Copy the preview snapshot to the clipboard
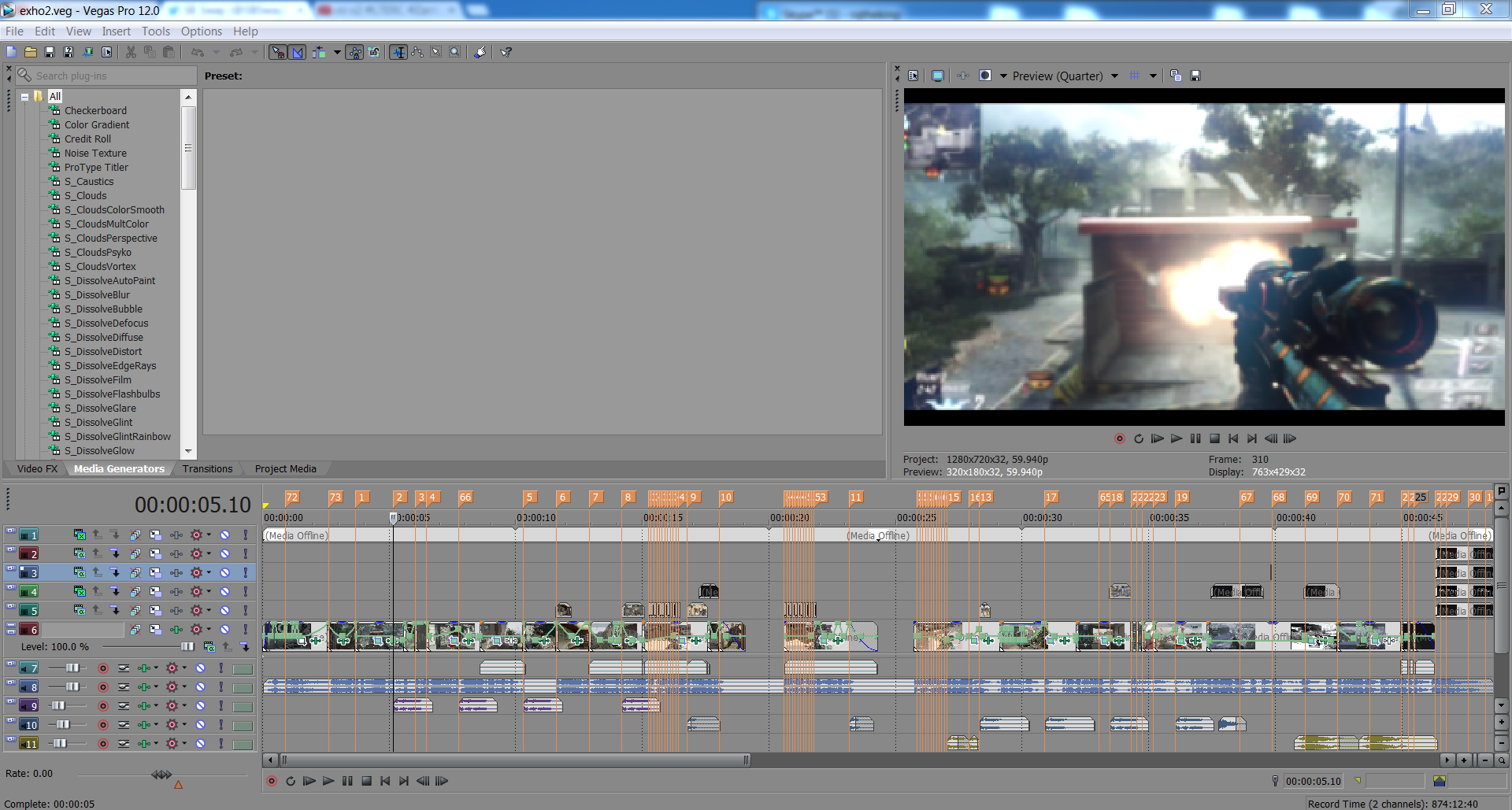The width and height of the screenshot is (1512, 810). [1176, 76]
